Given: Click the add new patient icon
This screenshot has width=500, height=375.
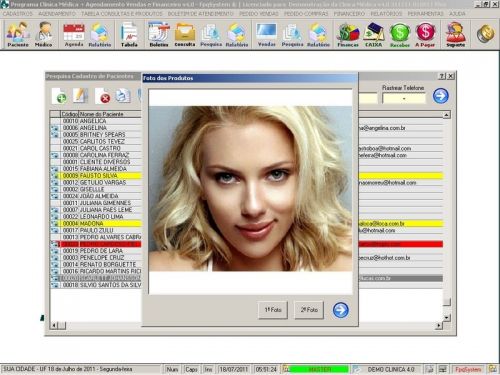Looking at the screenshot, I should tap(60, 96).
